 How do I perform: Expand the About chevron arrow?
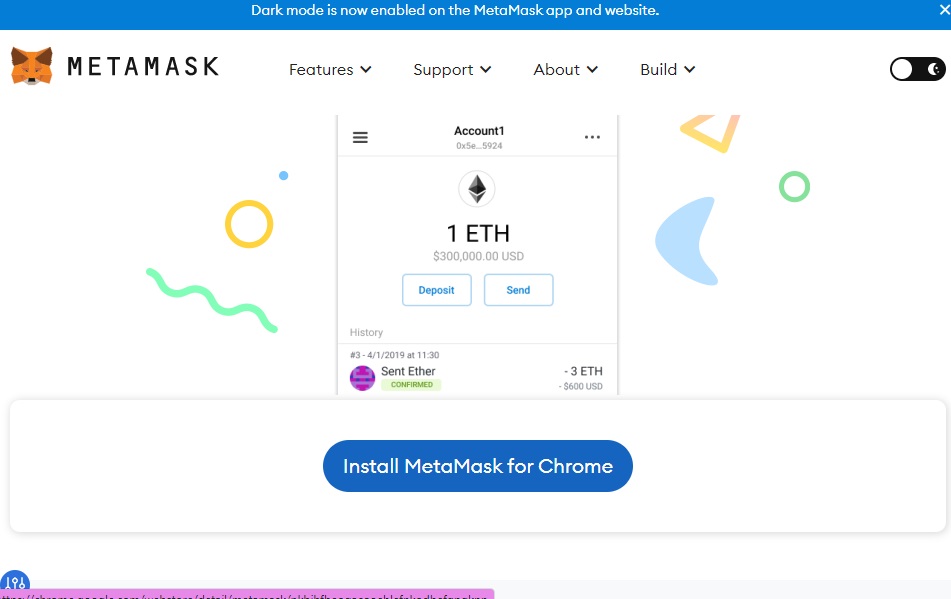pos(593,70)
